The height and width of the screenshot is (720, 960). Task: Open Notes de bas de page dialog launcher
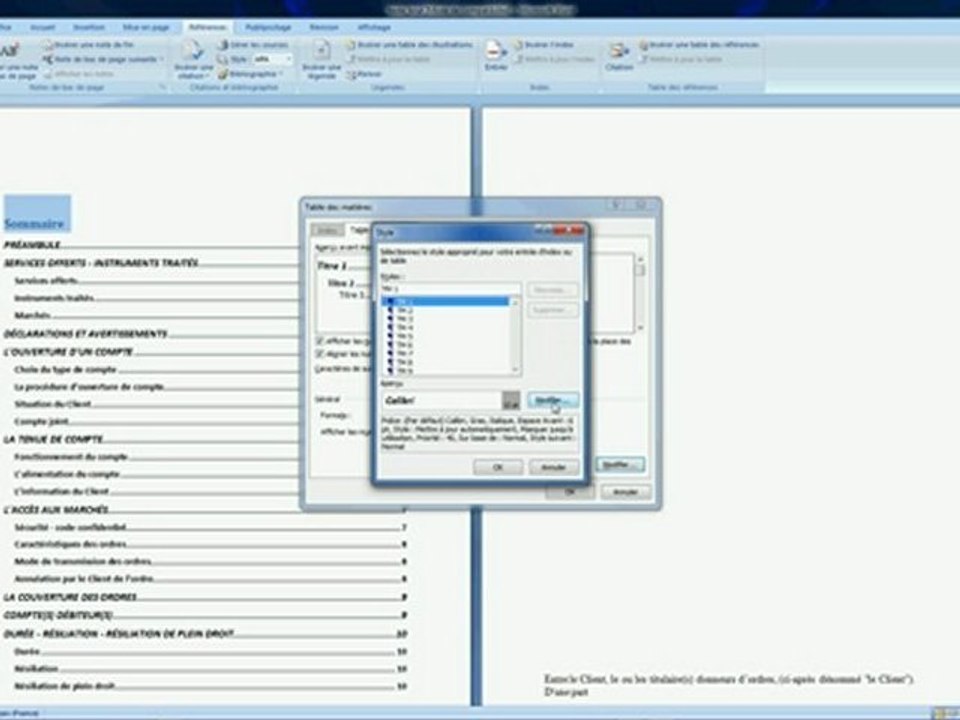tap(162, 88)
